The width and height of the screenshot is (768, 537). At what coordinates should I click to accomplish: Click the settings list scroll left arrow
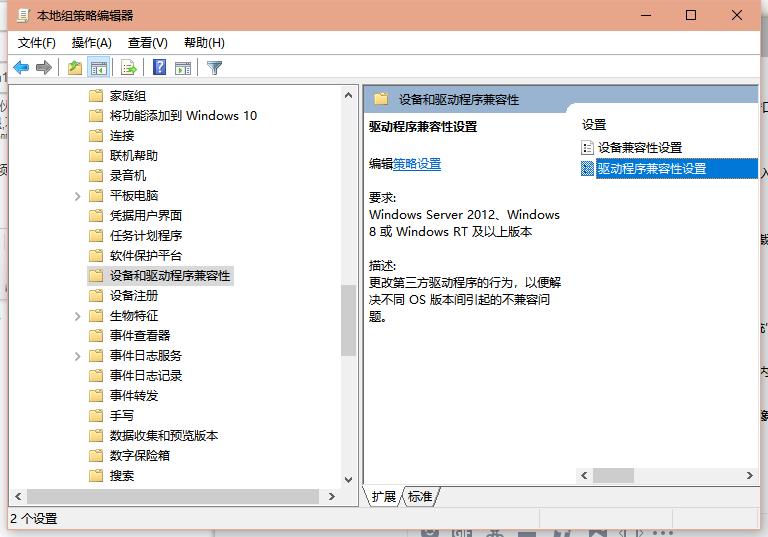(x=584, y=475)
